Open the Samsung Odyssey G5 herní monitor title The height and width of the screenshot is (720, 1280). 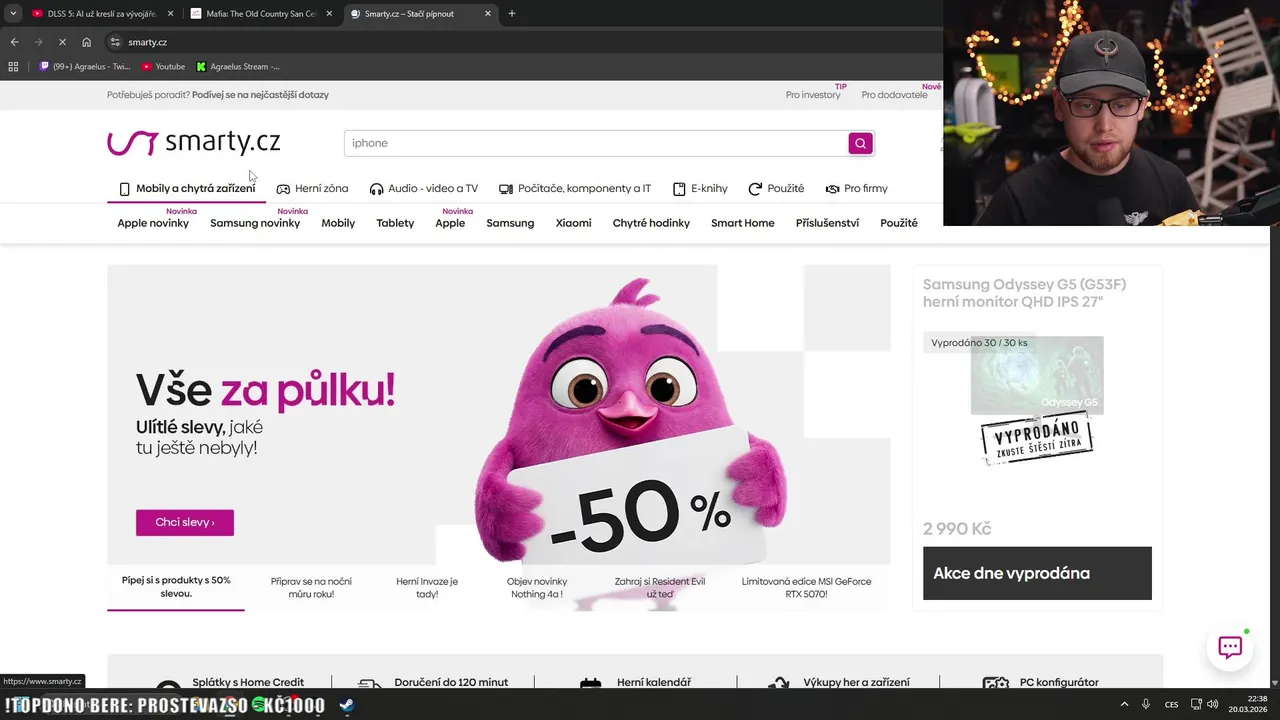1024,293
